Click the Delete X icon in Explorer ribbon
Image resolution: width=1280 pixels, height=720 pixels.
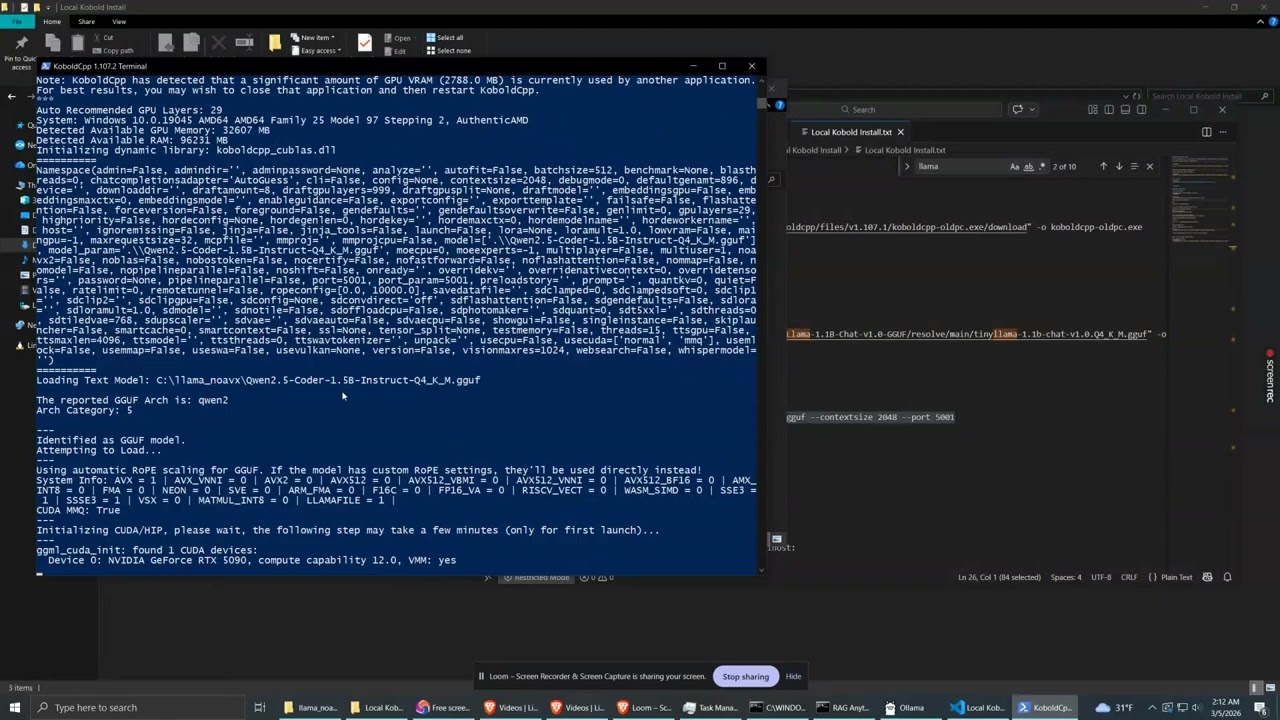pos(218,43)
